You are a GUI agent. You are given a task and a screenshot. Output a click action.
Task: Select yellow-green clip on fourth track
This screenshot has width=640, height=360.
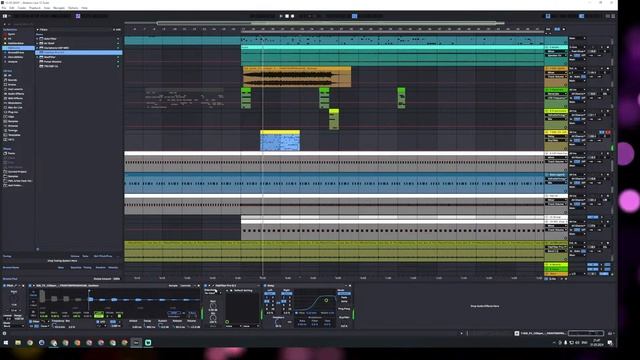(x=334, y=119)
